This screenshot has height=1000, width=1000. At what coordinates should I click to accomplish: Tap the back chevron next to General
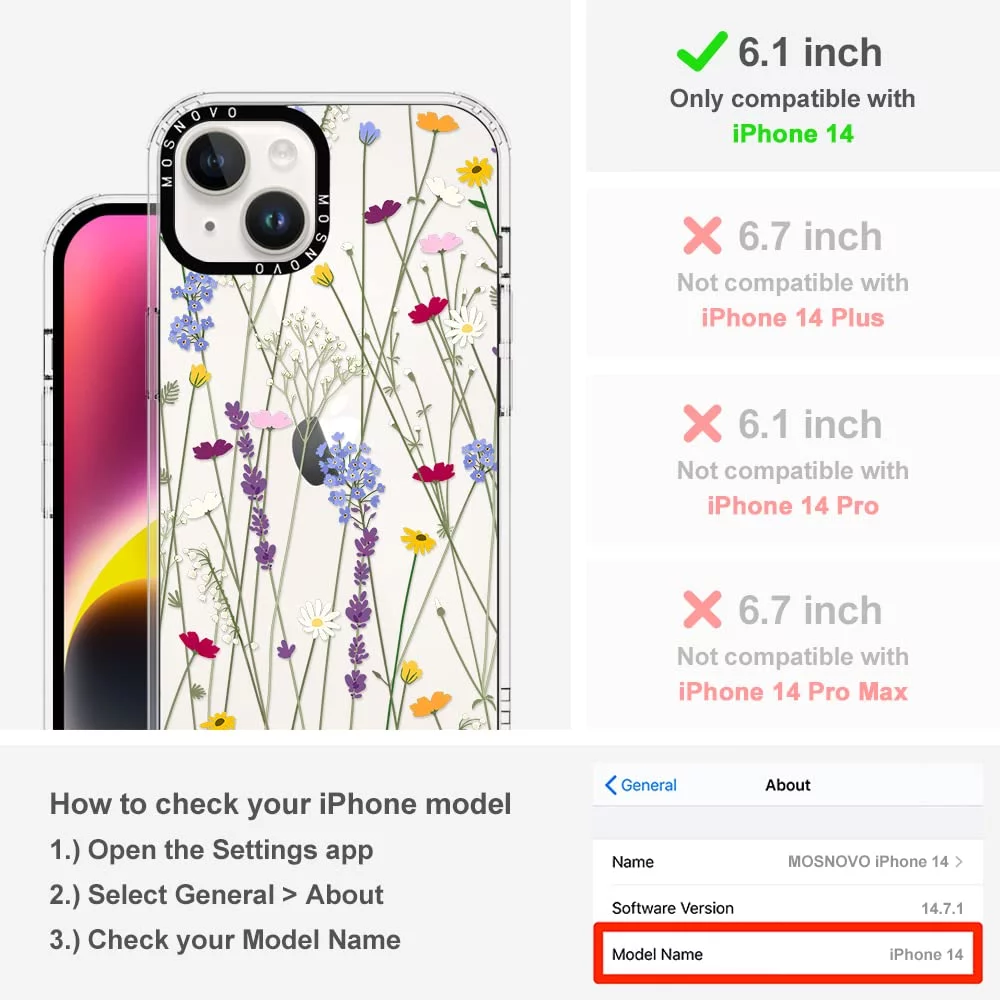pos(611,785)
